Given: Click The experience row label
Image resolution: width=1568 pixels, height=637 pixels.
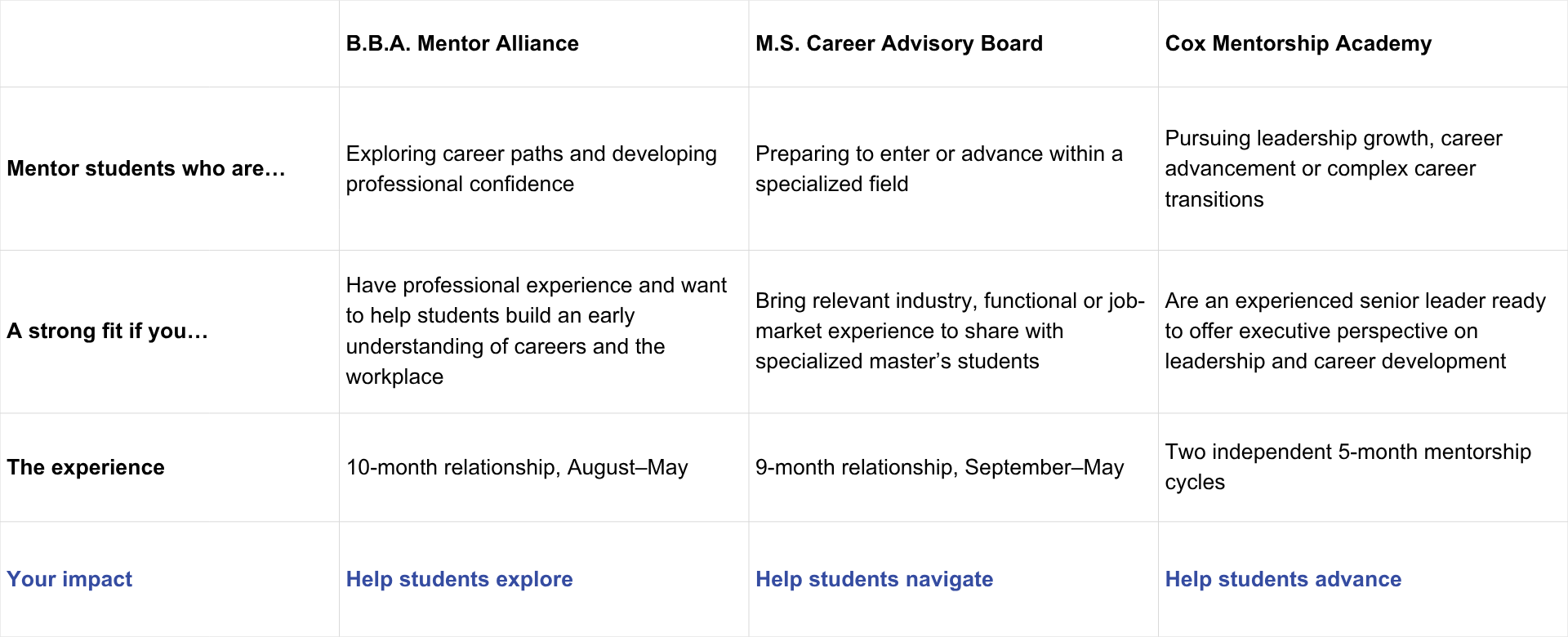Looking at the screenshot, I should 86,467.
